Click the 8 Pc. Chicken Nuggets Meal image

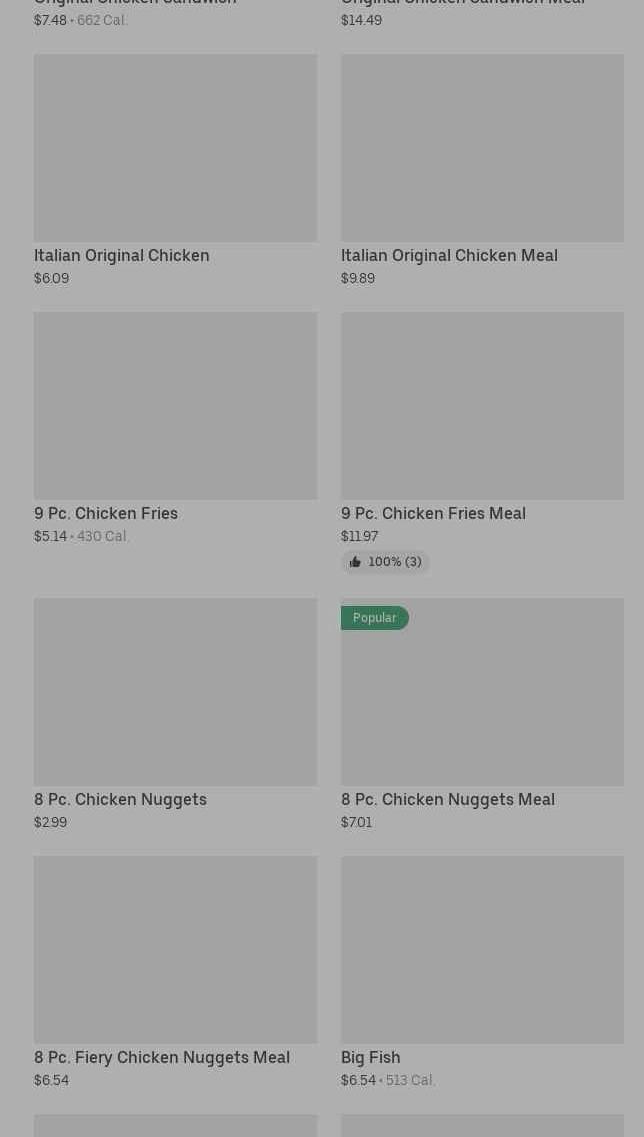click(481, 700)
